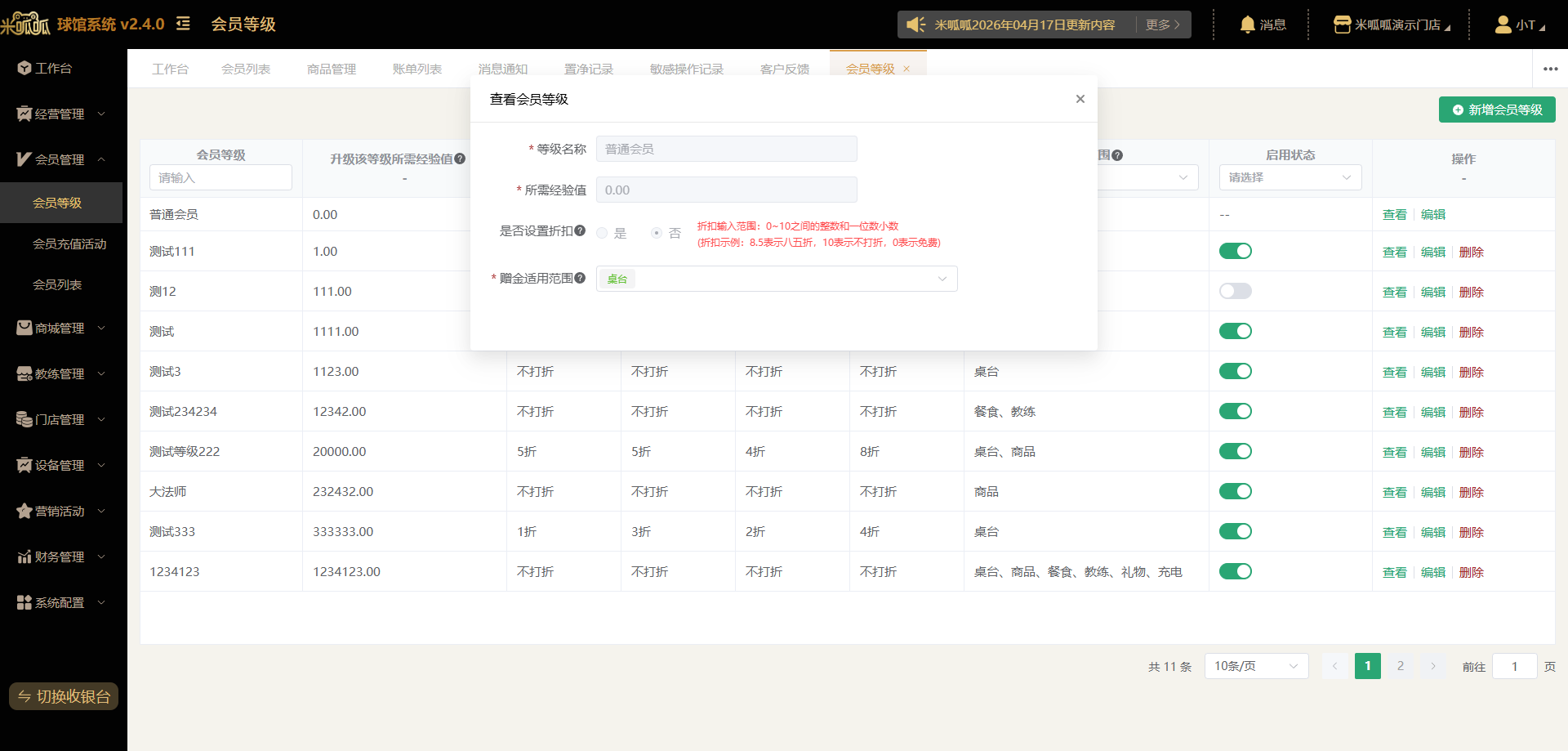The image size is (1568, 751).
Task: Select the 是 radio button
Action: click(x=602, y=233)
